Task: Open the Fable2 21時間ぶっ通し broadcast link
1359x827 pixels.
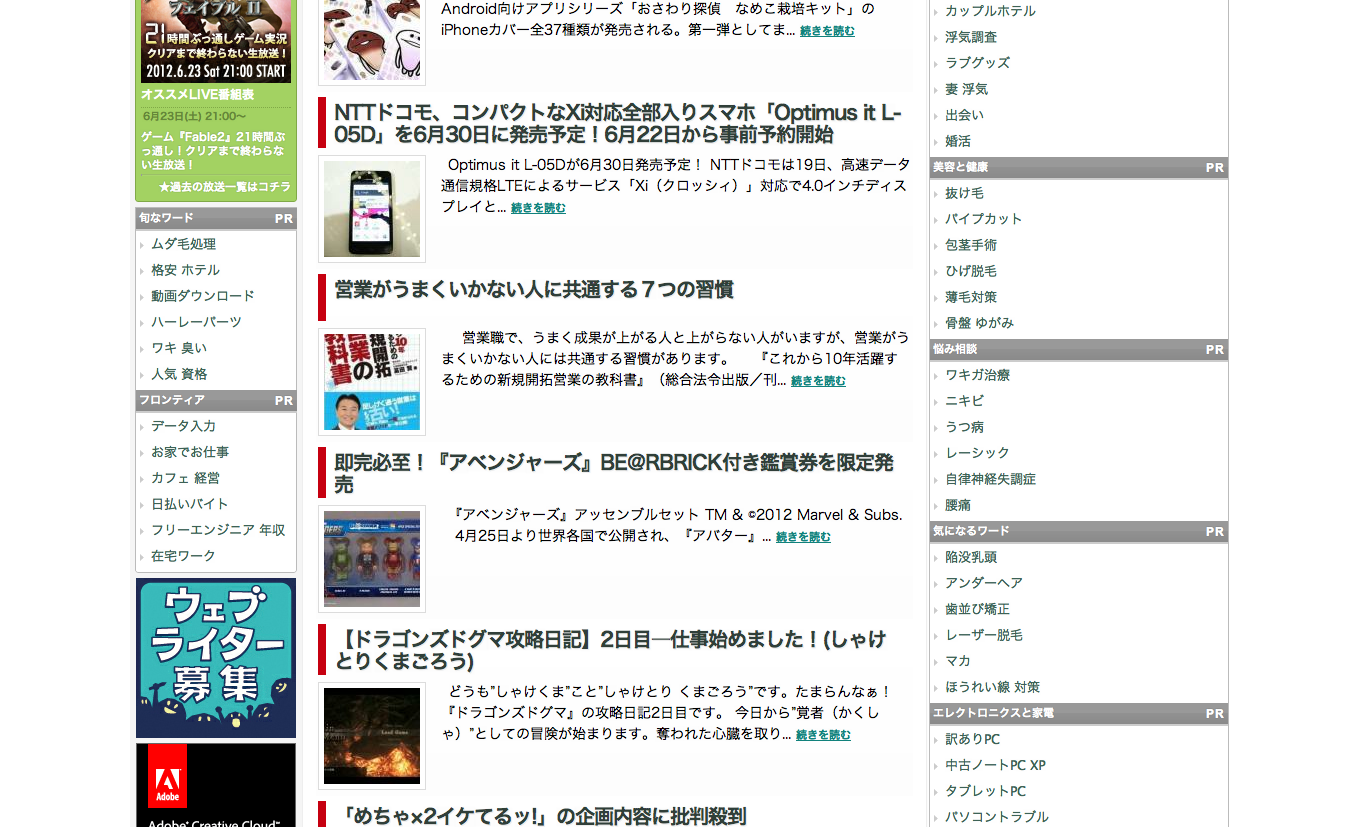Action: [214, 150]
